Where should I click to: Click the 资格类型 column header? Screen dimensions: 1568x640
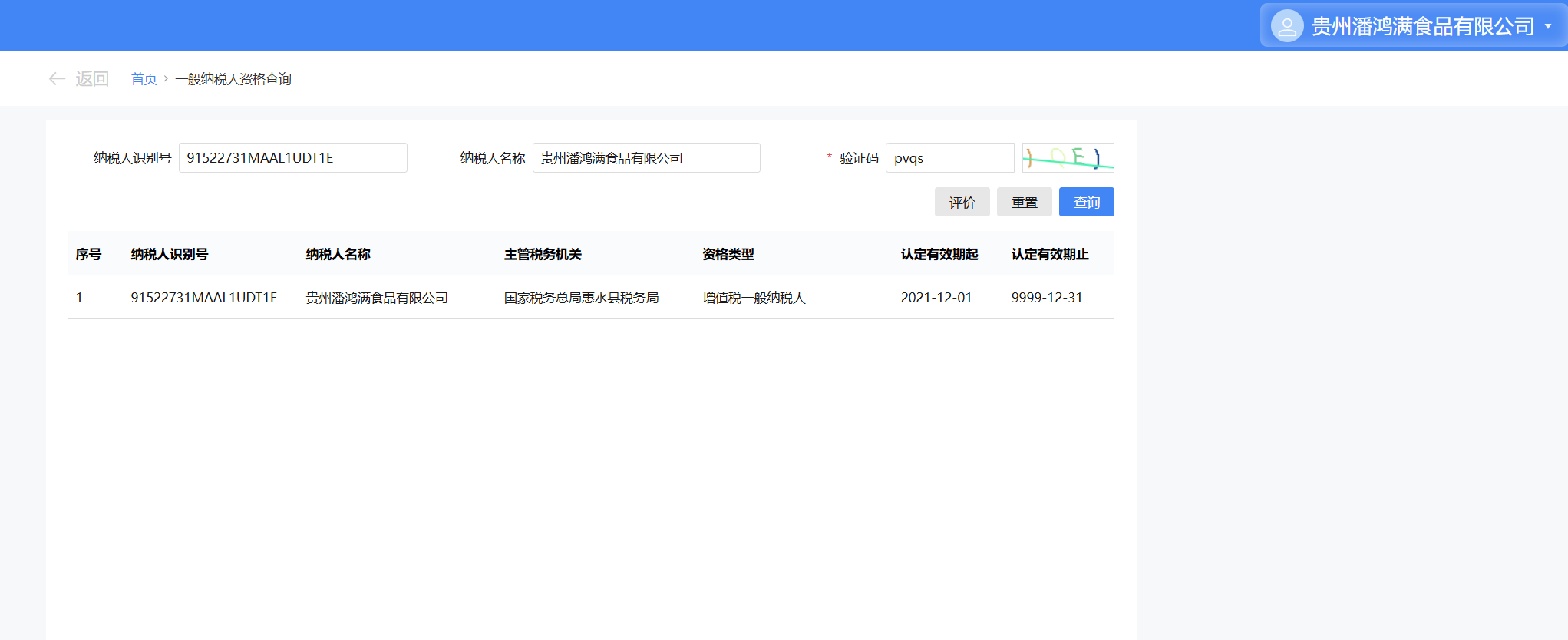click(728, 254)
